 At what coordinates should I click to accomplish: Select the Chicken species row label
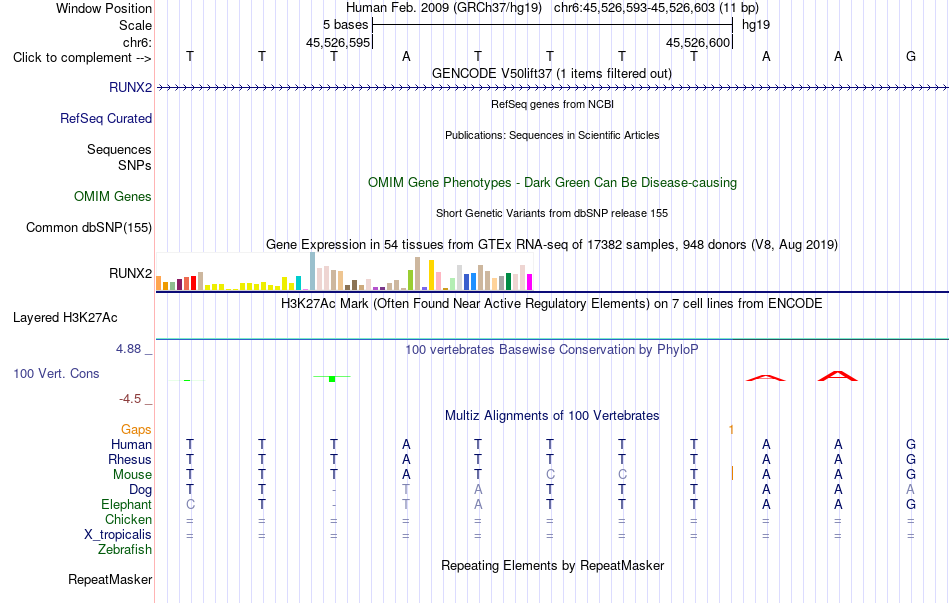[128, 519]
